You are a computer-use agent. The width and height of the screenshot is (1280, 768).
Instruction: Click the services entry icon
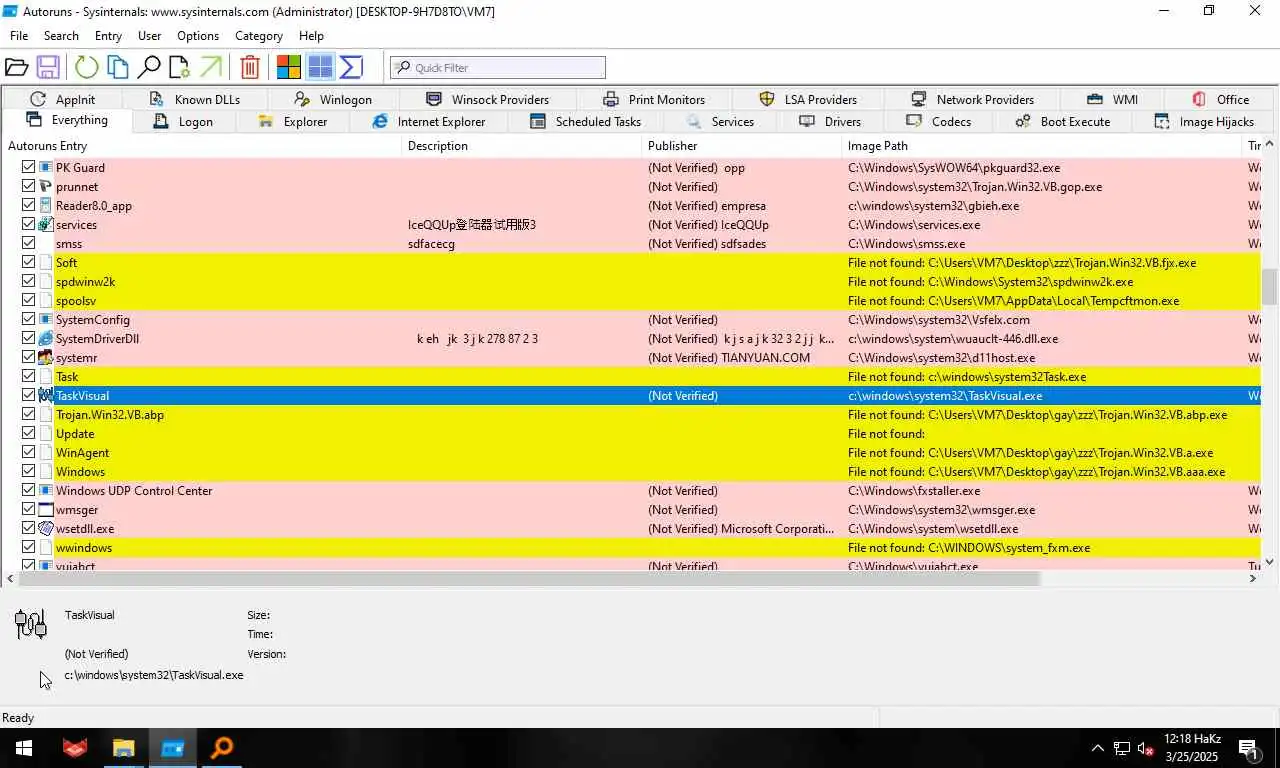coord(45,224)
